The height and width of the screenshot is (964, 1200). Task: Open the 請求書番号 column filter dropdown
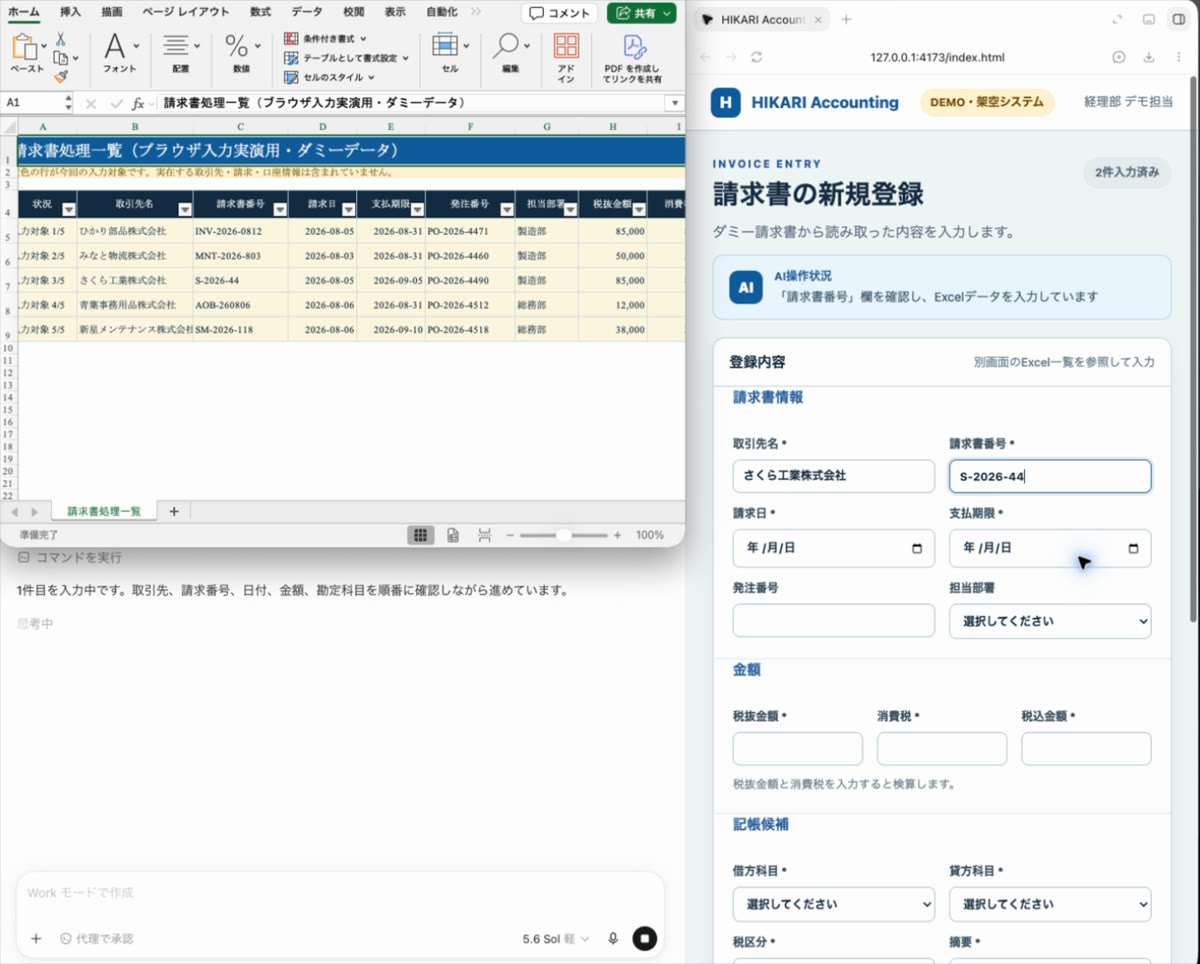(280, 209)
